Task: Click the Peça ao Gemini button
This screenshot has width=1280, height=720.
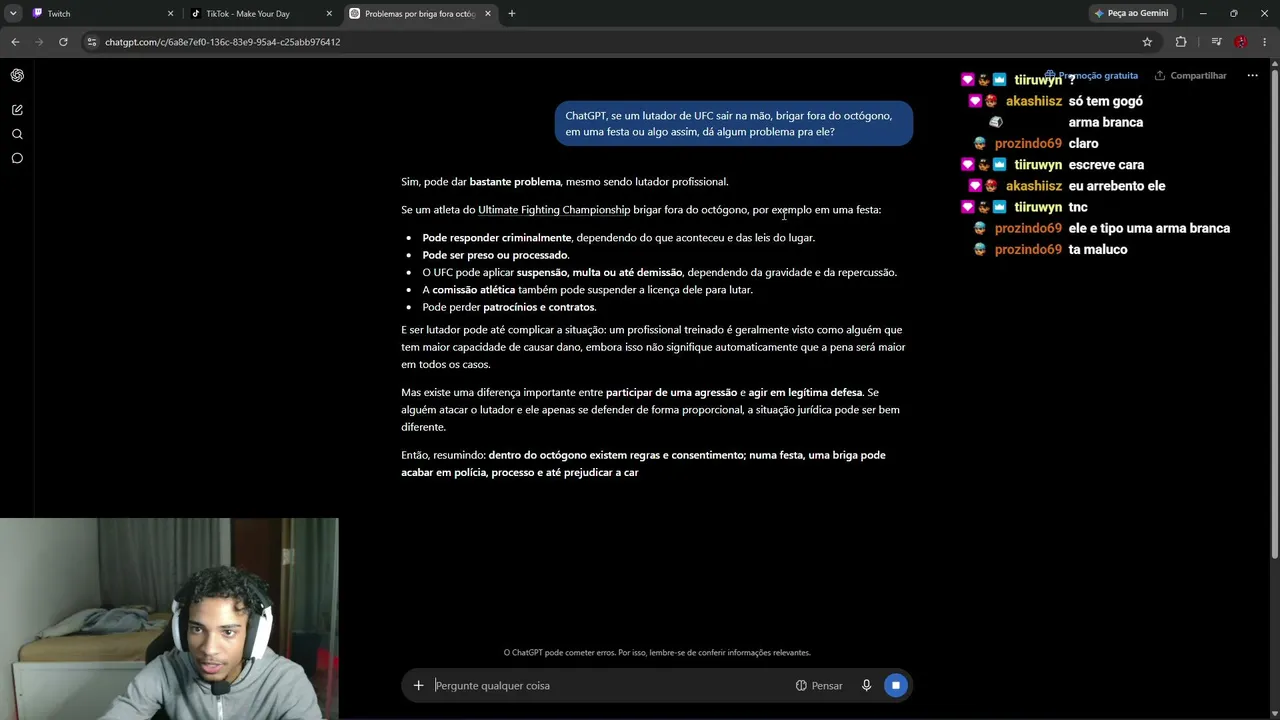Action: pyautogui.click(x=1131, y=13)
